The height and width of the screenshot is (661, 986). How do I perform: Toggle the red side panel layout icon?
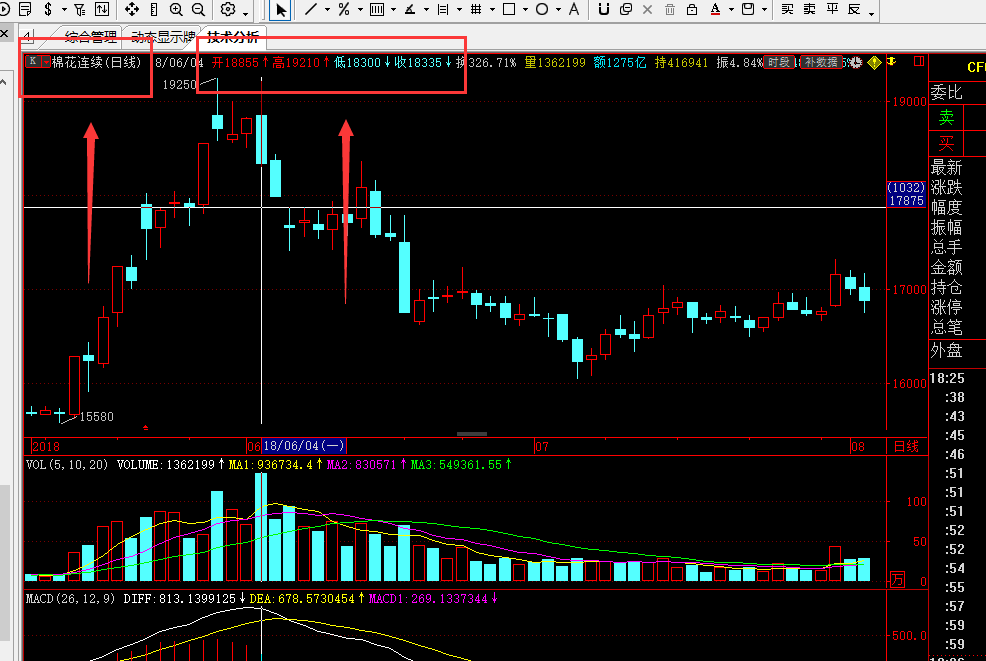[919, 61]
